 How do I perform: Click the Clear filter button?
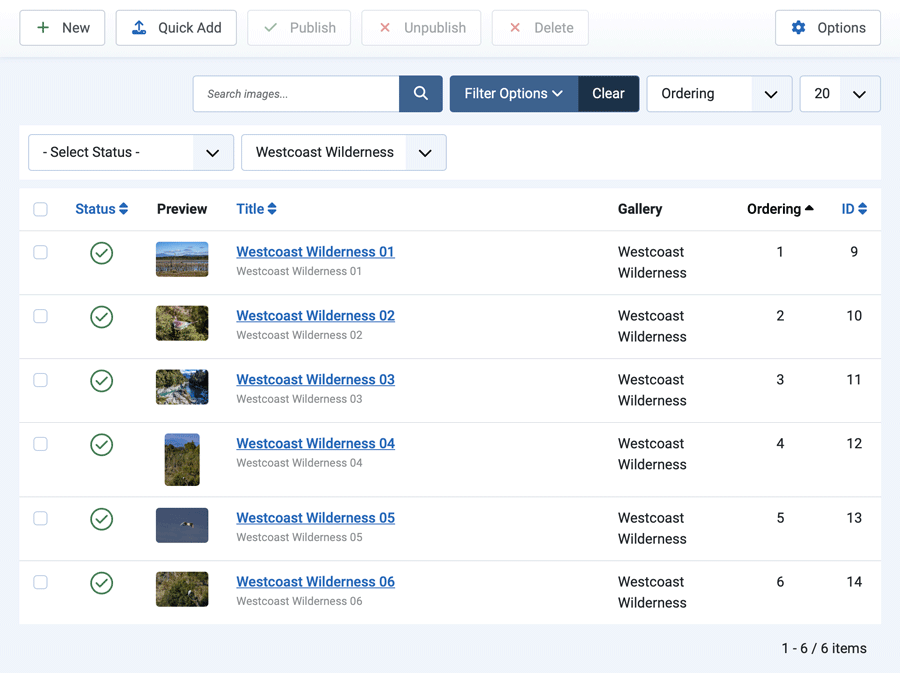608,93
